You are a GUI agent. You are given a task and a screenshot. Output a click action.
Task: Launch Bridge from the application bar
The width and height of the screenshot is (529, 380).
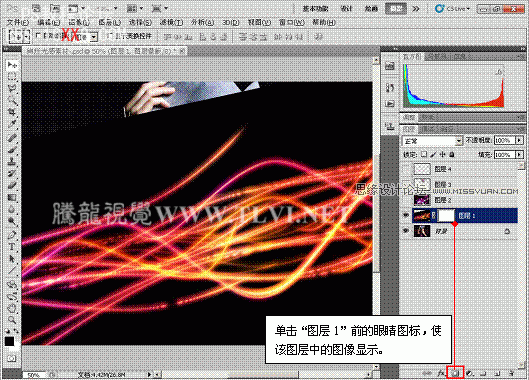click(x=36, y=8)
